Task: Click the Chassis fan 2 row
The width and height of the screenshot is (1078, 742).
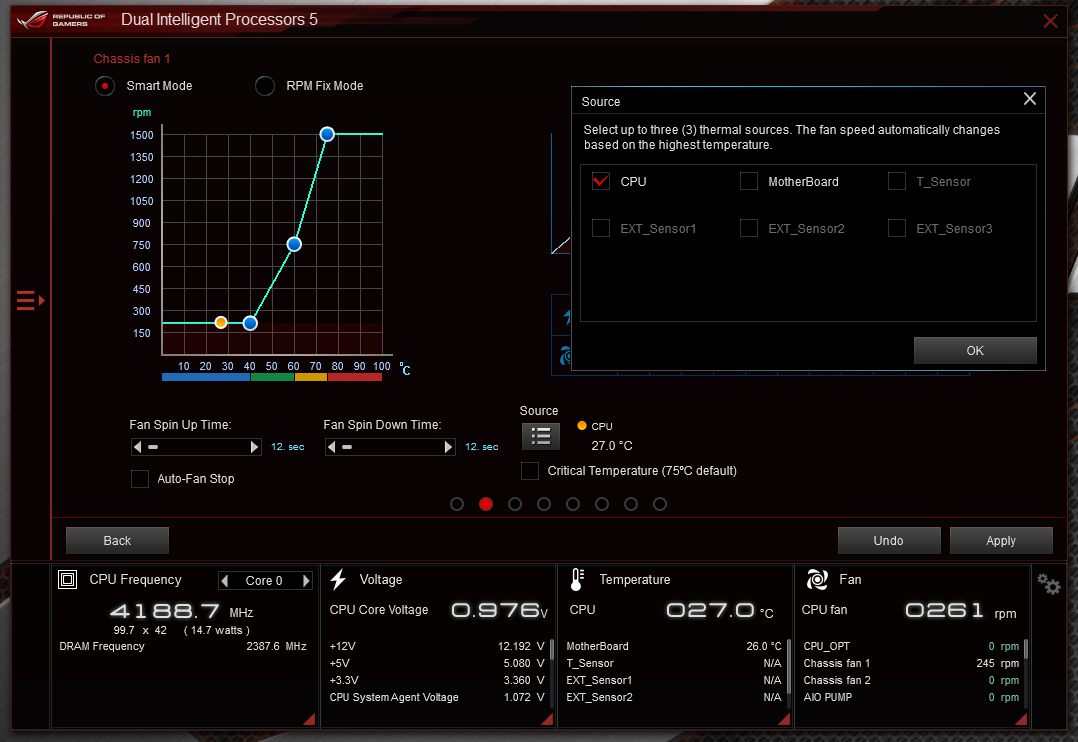Action: click(x=911, y=680)
